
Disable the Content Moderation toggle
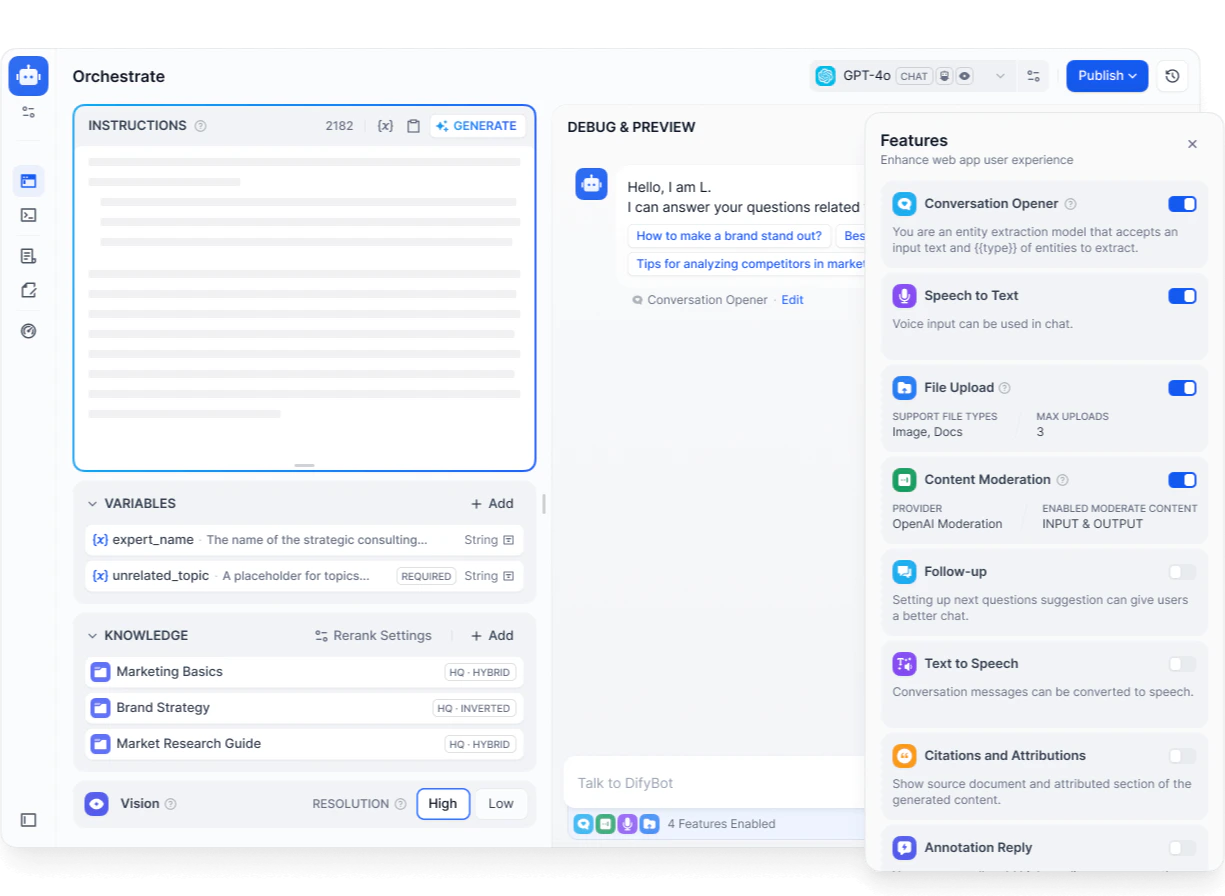[x=1182, y=480]
